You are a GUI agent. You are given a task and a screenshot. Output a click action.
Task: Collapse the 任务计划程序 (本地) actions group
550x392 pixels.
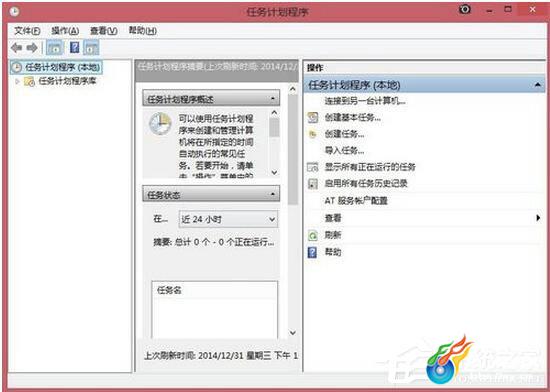[x=537, y=85]
